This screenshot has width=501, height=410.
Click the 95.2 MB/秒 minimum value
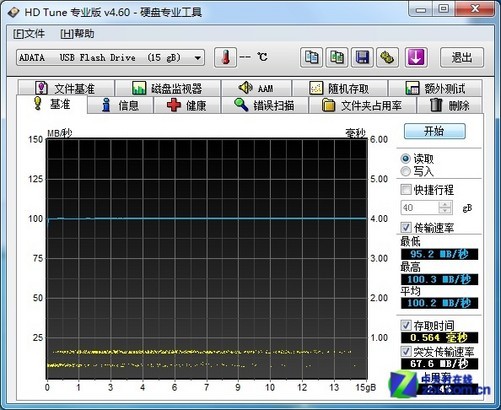[439, 254]
